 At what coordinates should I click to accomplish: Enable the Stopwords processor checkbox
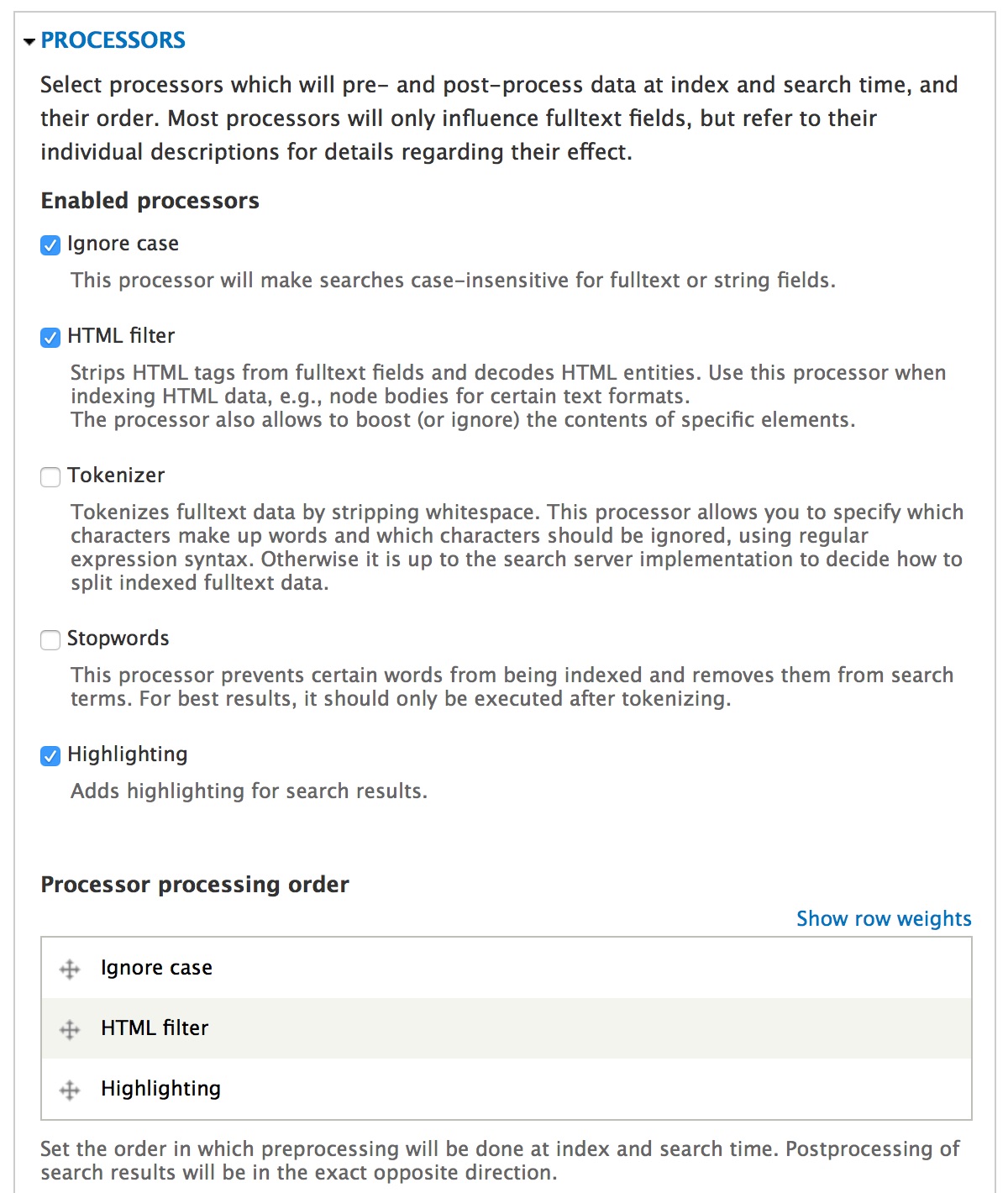(50, 639)
